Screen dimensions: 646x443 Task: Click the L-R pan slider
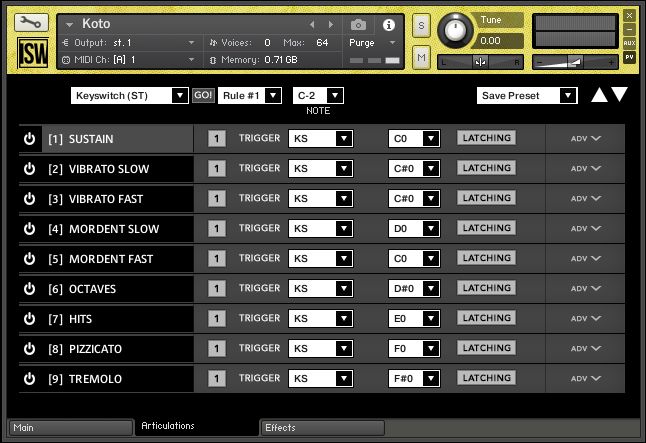pos(480,62)
